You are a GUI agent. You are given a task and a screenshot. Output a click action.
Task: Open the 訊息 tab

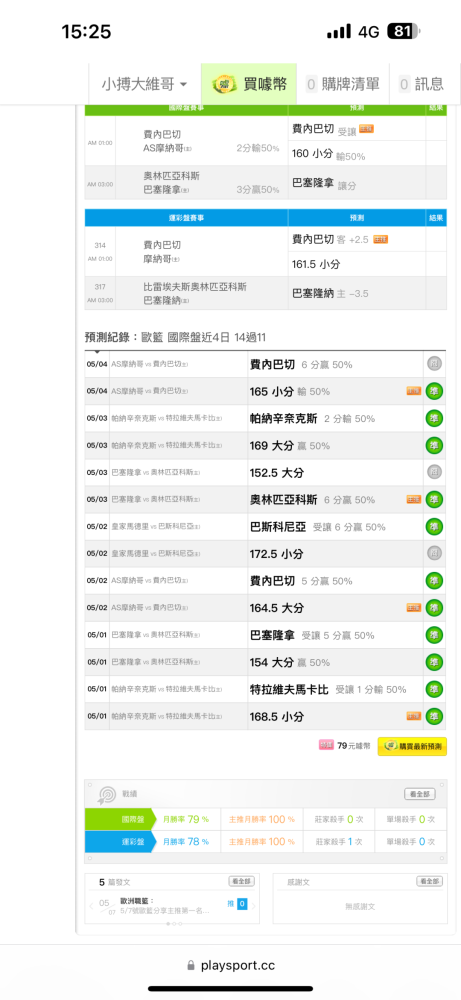421,84
